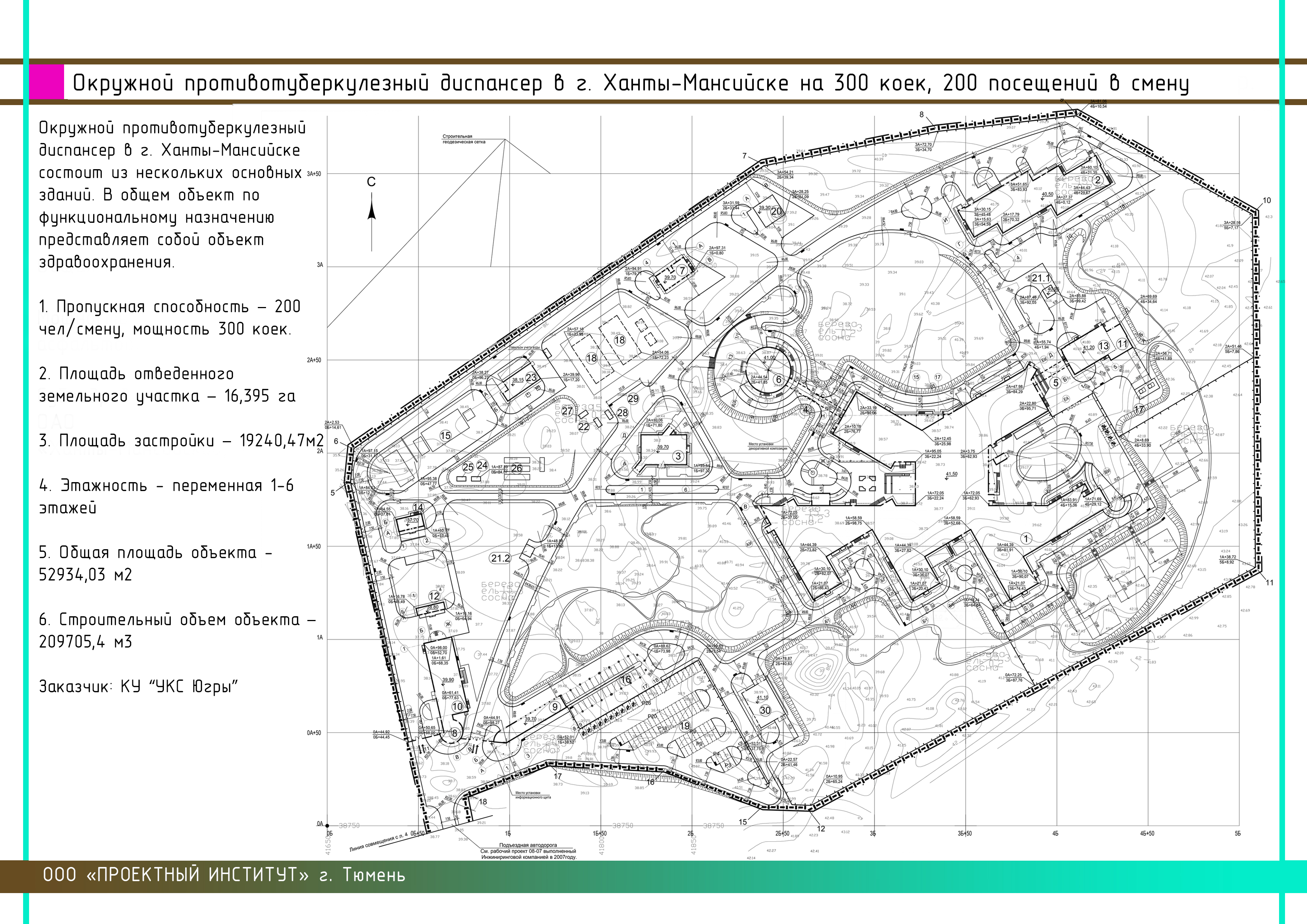Click circled number 25 near the plan's left side

pos(468,468)
